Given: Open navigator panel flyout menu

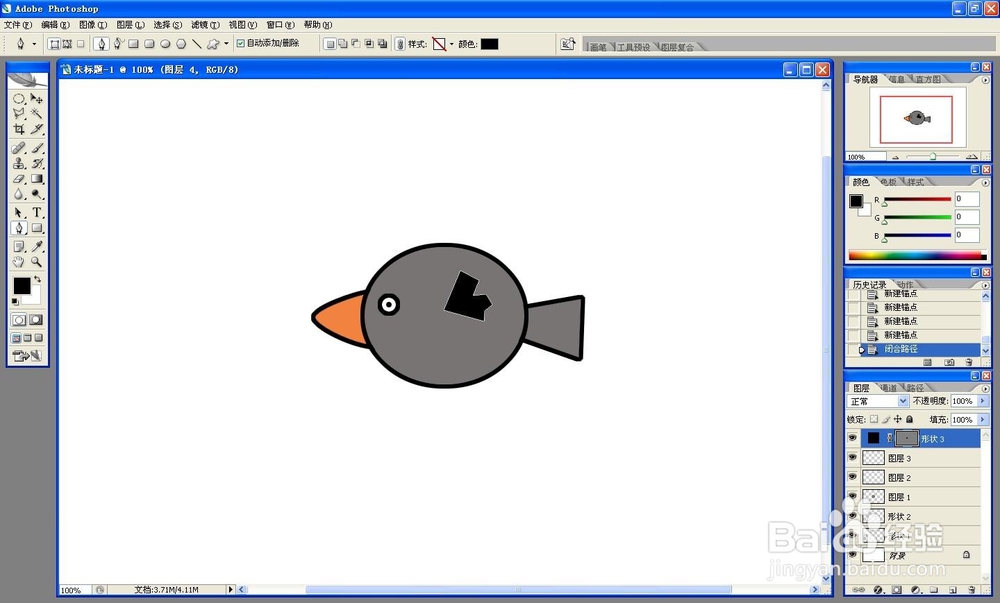Looking at the screenshot, I should (985, 80).
